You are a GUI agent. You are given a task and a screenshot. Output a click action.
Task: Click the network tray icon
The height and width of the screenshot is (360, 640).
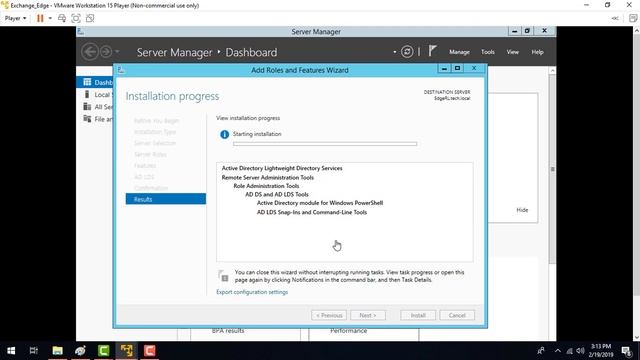(569, 351)
